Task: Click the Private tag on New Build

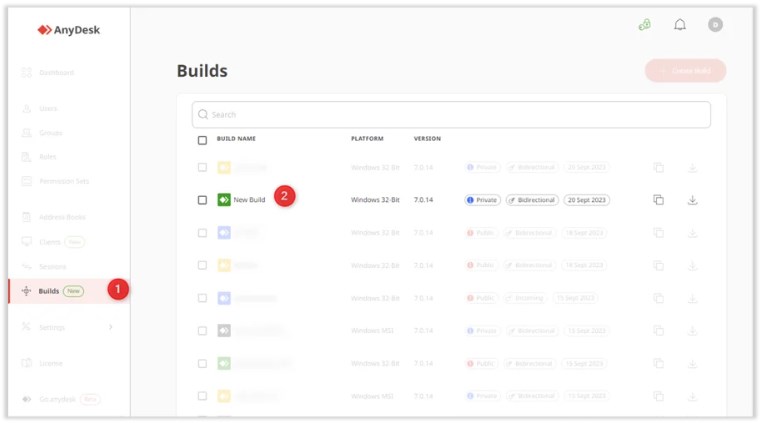Action: (482, 200)
